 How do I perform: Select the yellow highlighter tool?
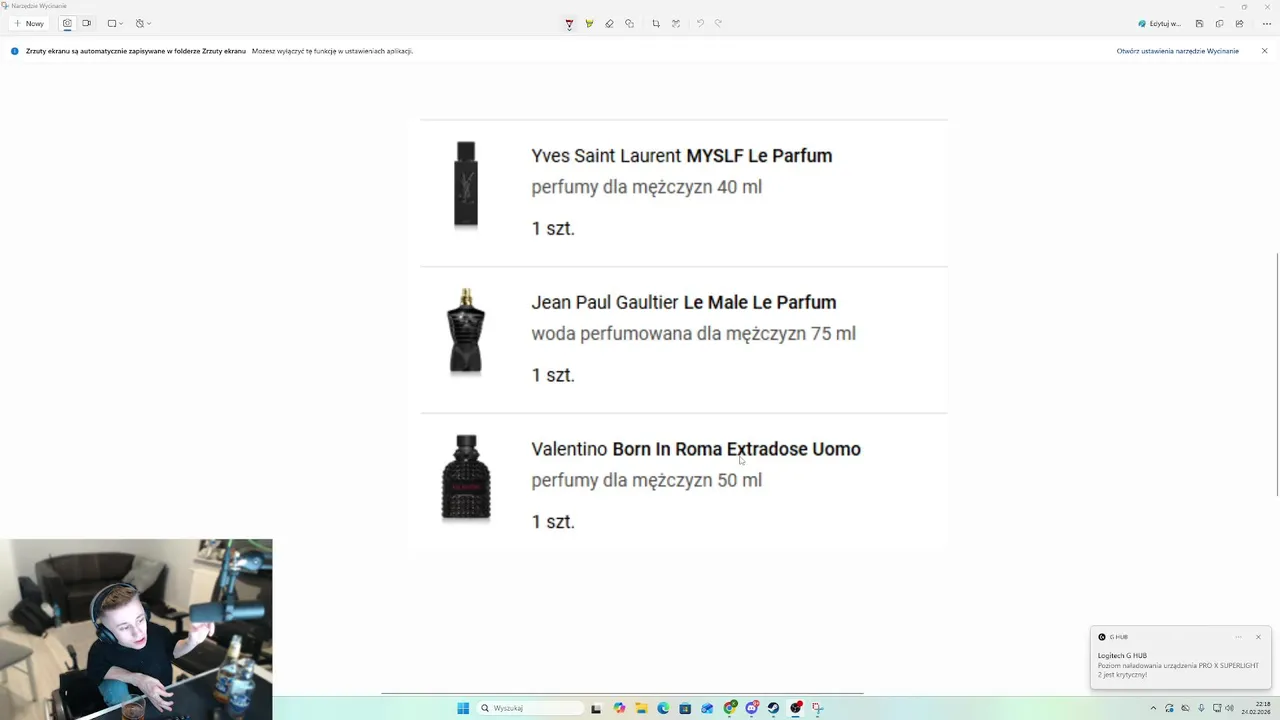pyautogui.click(x=589, y=24)
